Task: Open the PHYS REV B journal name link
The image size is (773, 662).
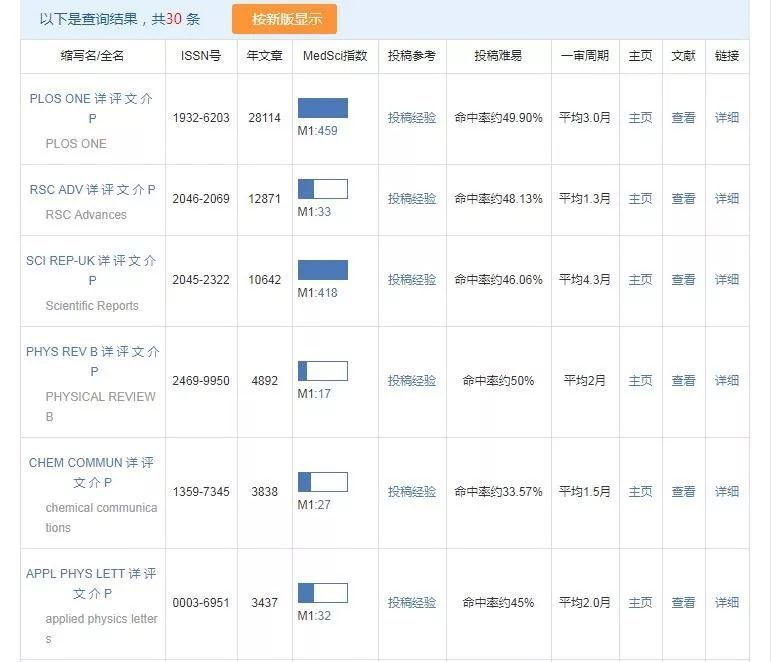Action: [x=62, y=352]
